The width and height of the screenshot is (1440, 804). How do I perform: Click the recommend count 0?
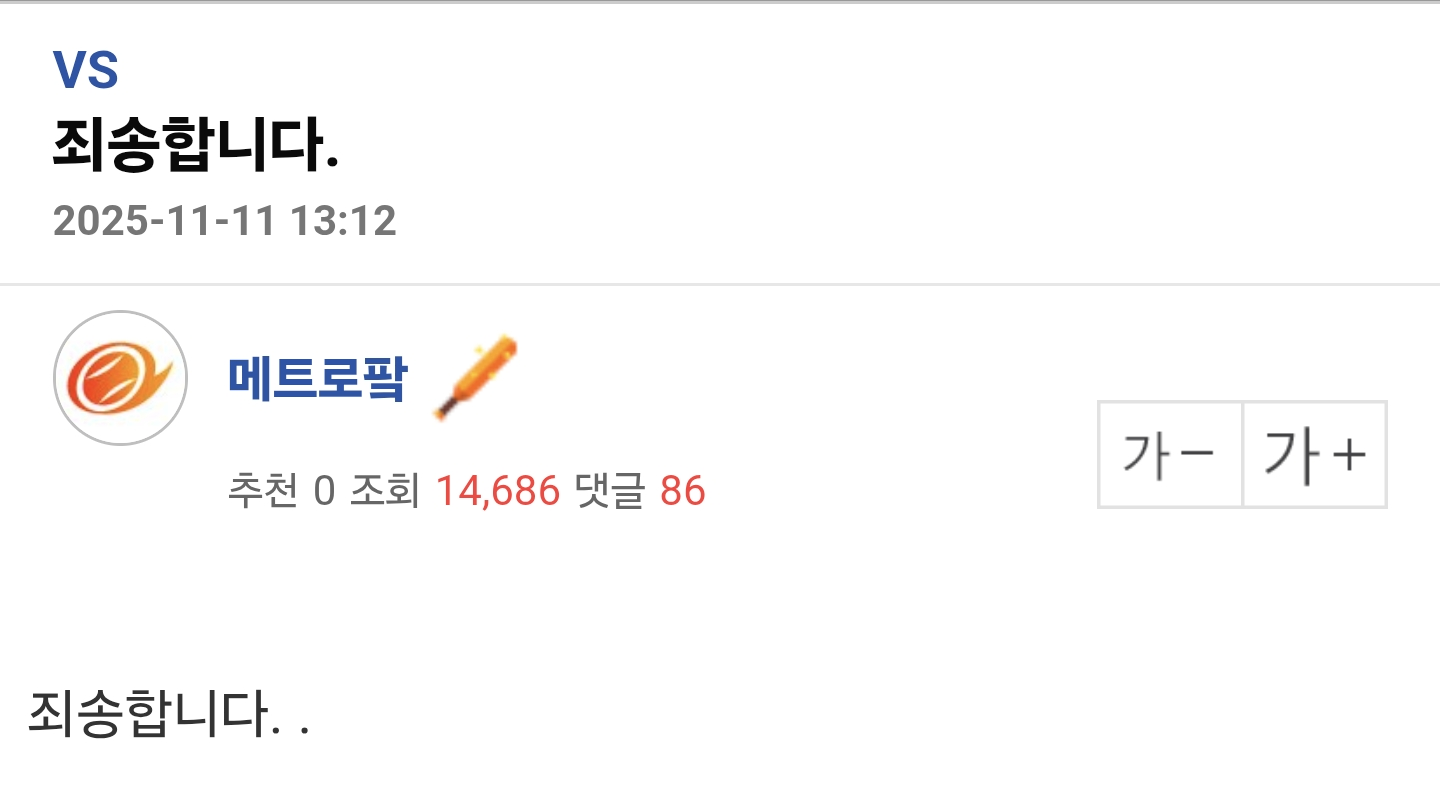point(324,491)
